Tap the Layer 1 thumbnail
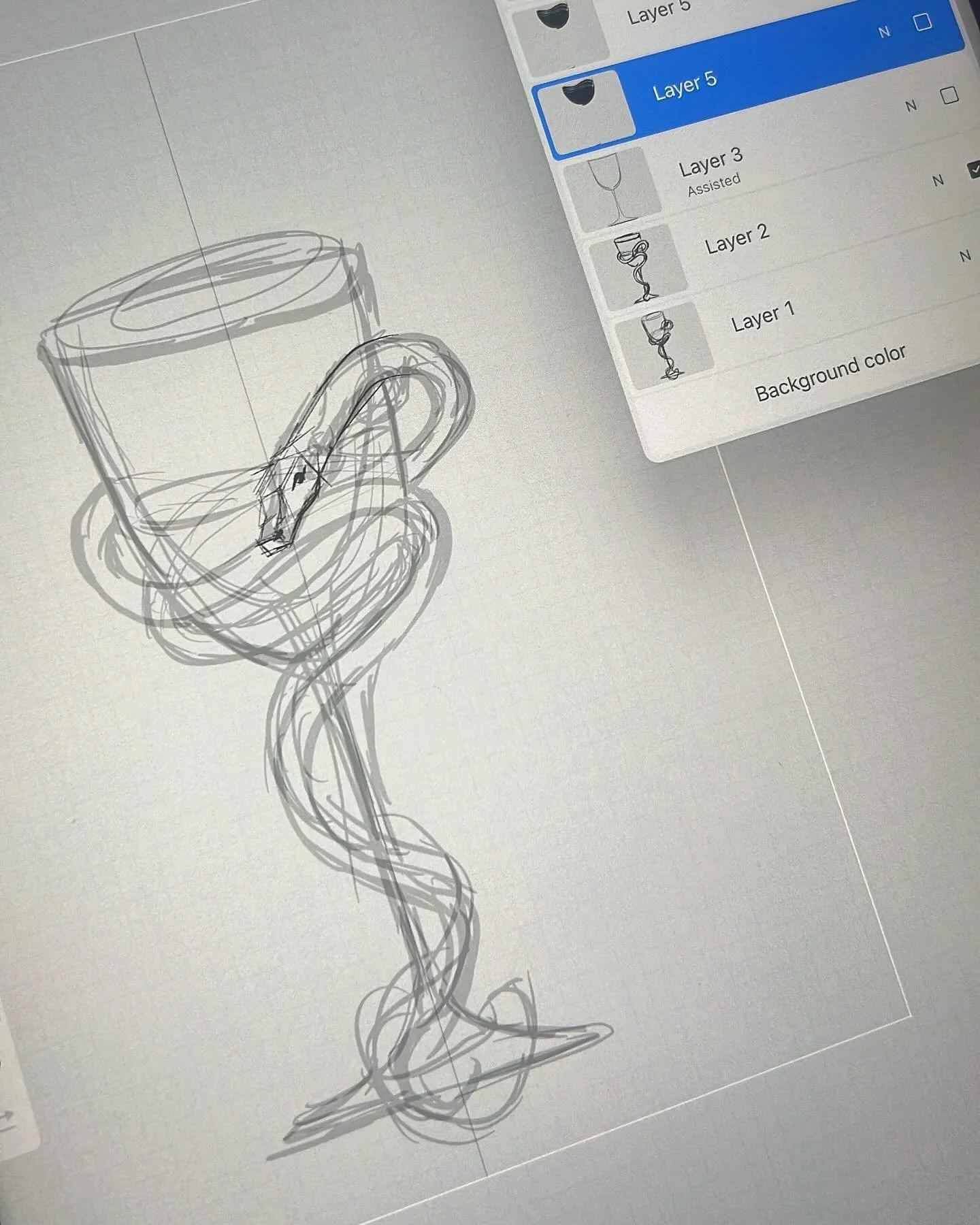The width and height of the screenshot is (980, 1225). (664, 346)
